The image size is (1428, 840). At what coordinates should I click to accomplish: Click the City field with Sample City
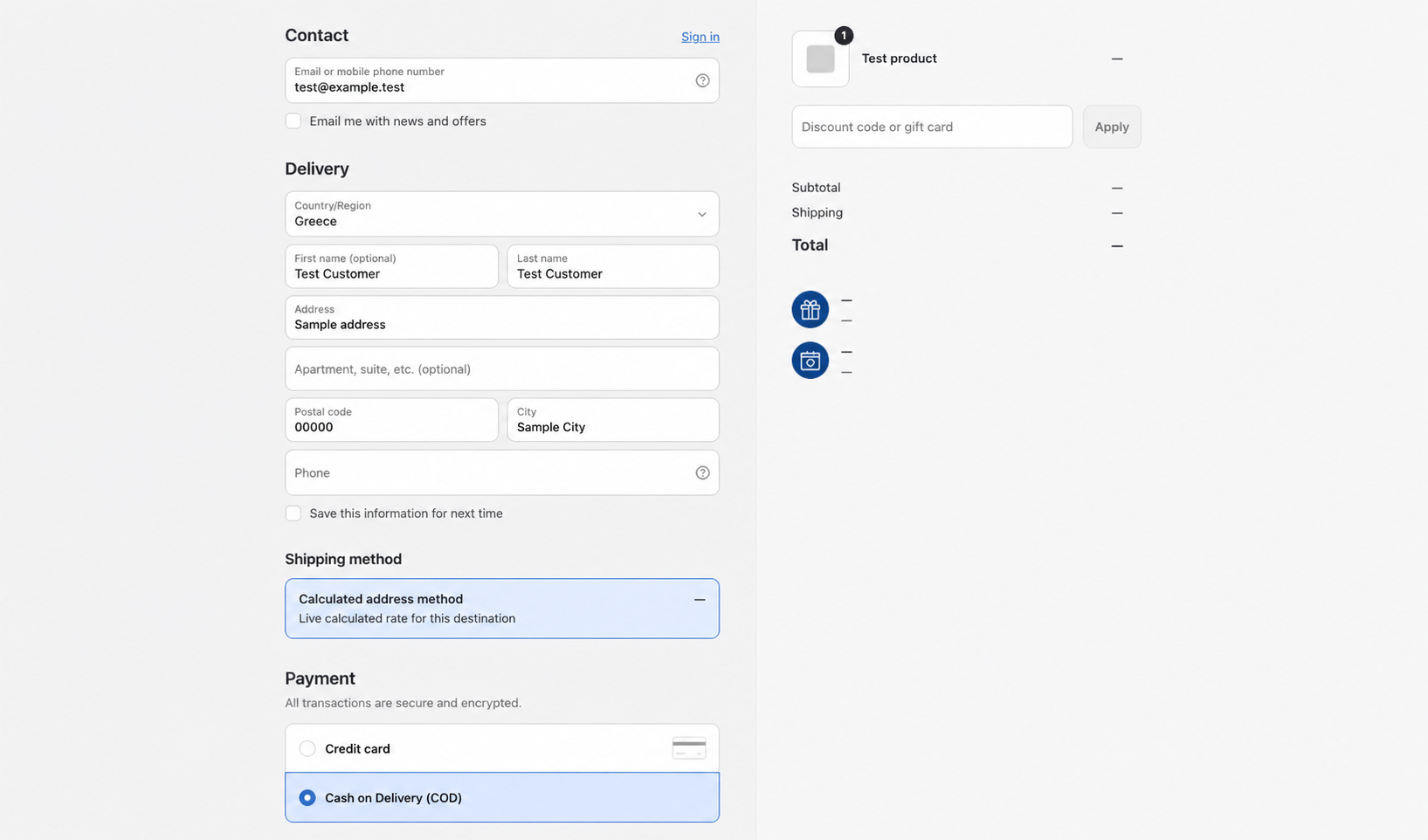click(x=613, y=420)
